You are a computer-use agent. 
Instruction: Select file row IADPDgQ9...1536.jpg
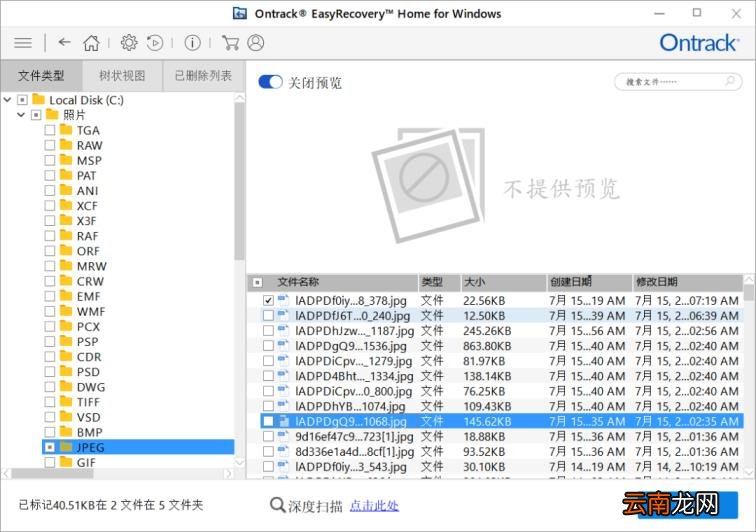click(501, 345)
